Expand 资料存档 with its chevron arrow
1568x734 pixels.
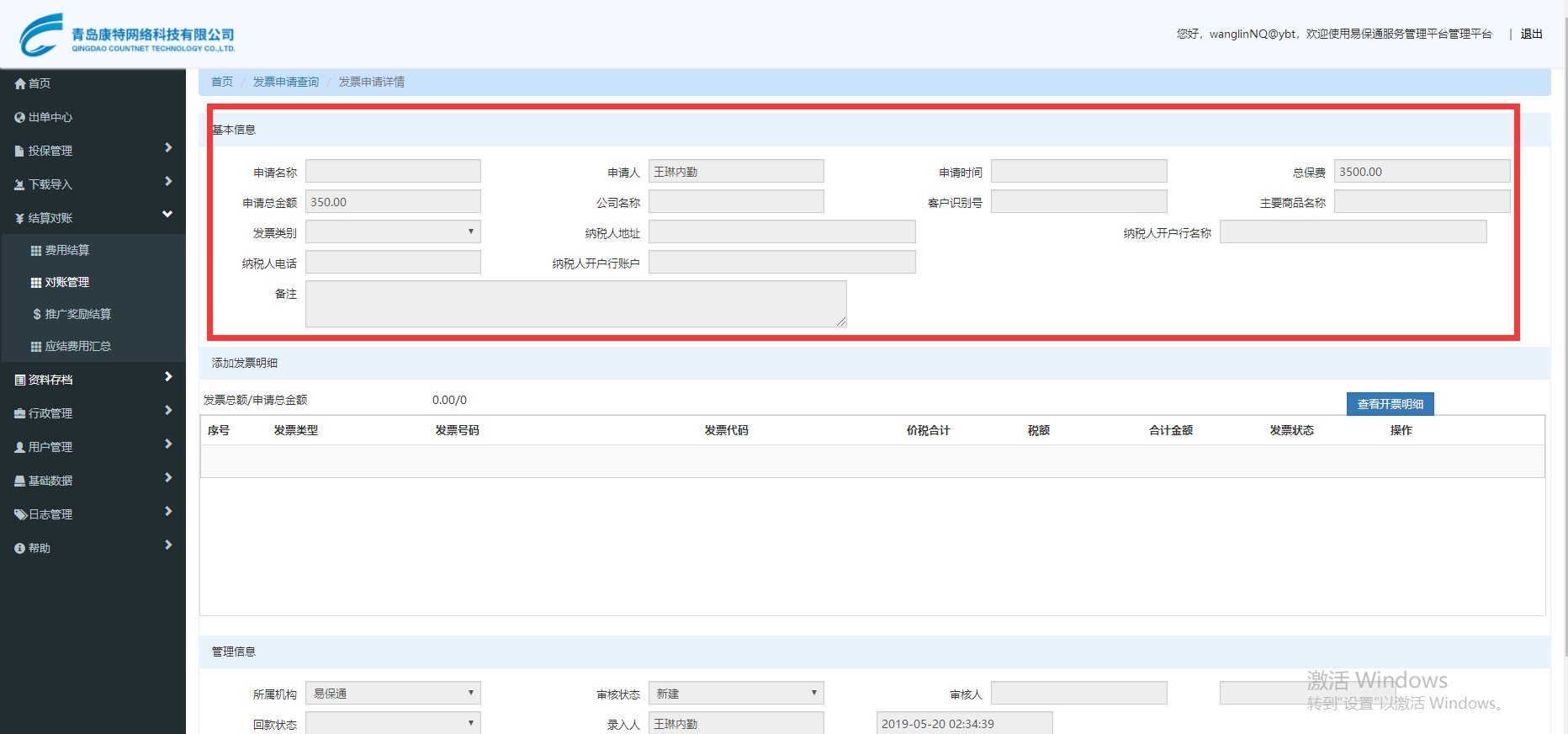pyautogui.click(x=168, y=377)
